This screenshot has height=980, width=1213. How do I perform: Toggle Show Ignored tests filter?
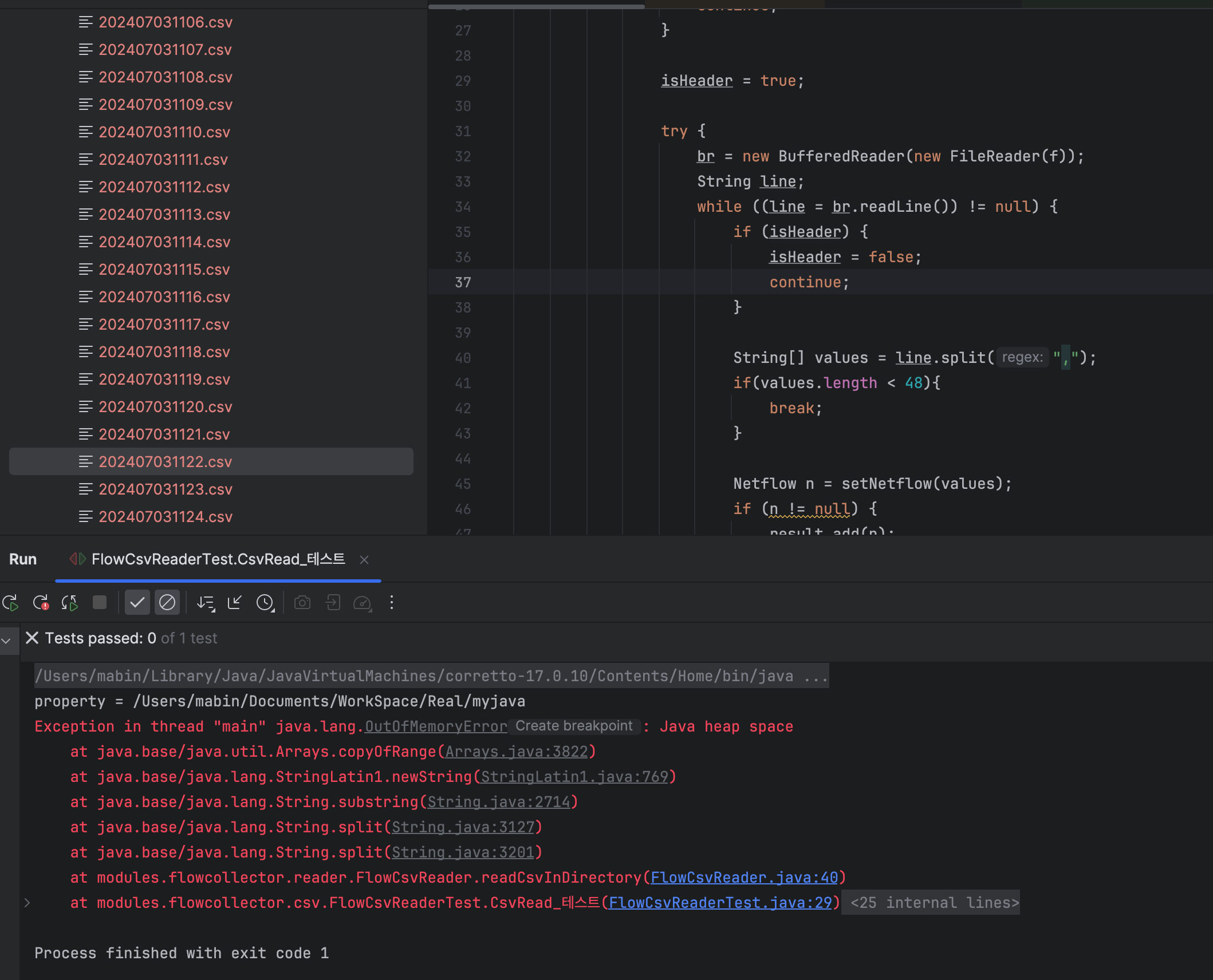coord(167,603)
